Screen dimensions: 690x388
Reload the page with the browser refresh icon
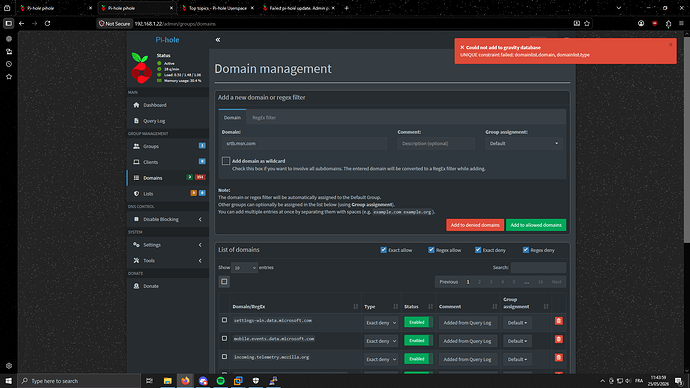tap(48, 24)
